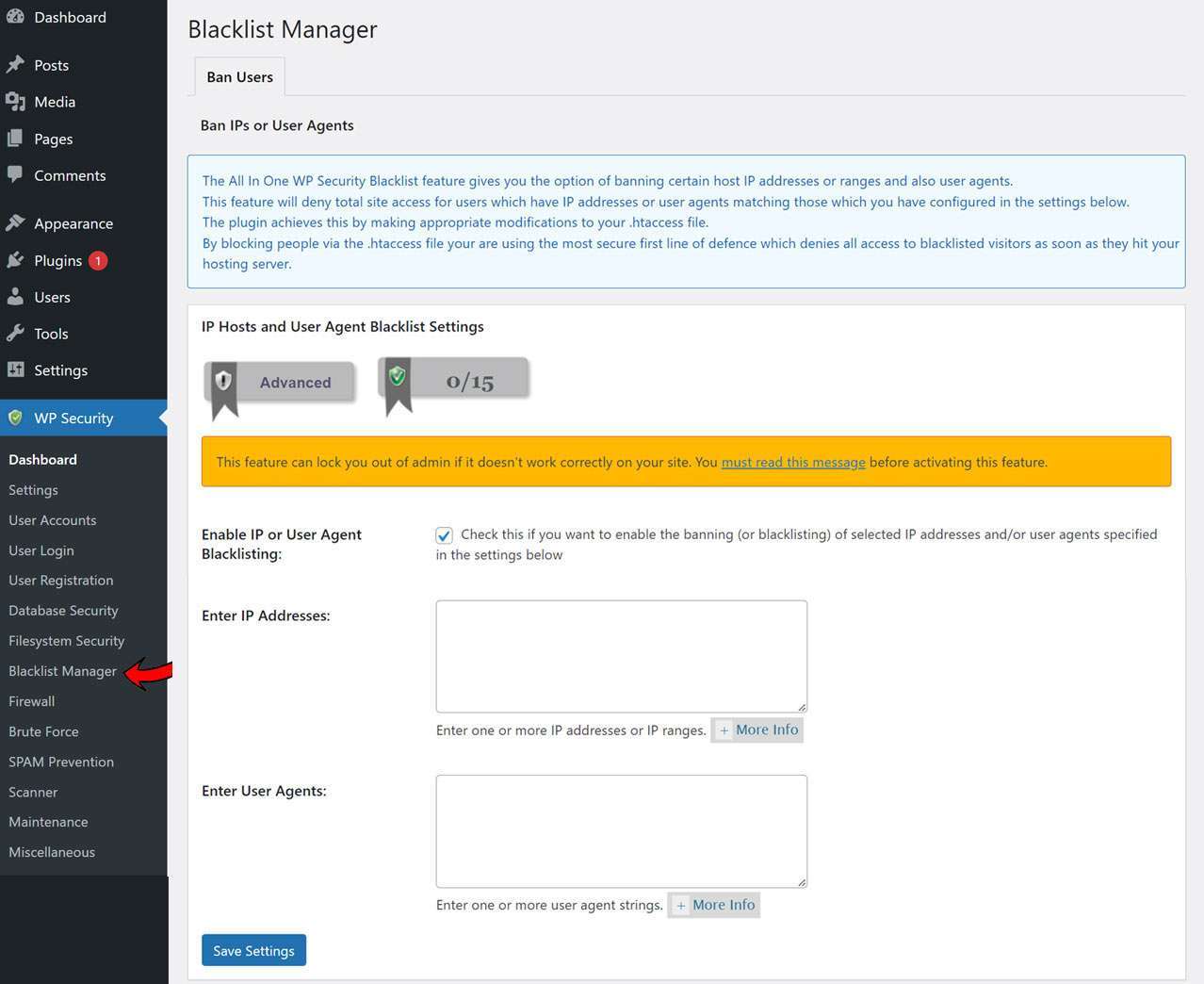Click the WP Security shield icon
The width and height of the screenshot is (1204, 984).
tap(15, 418)
